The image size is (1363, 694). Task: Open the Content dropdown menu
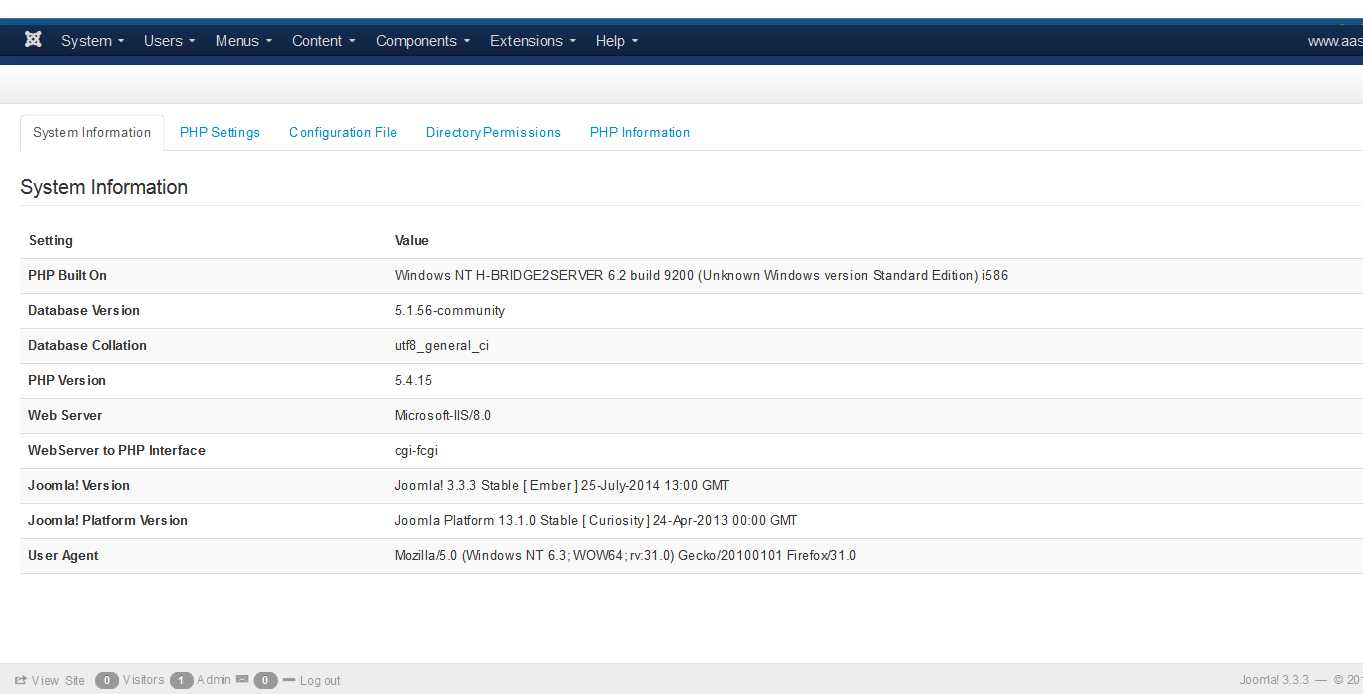(324, 41)
